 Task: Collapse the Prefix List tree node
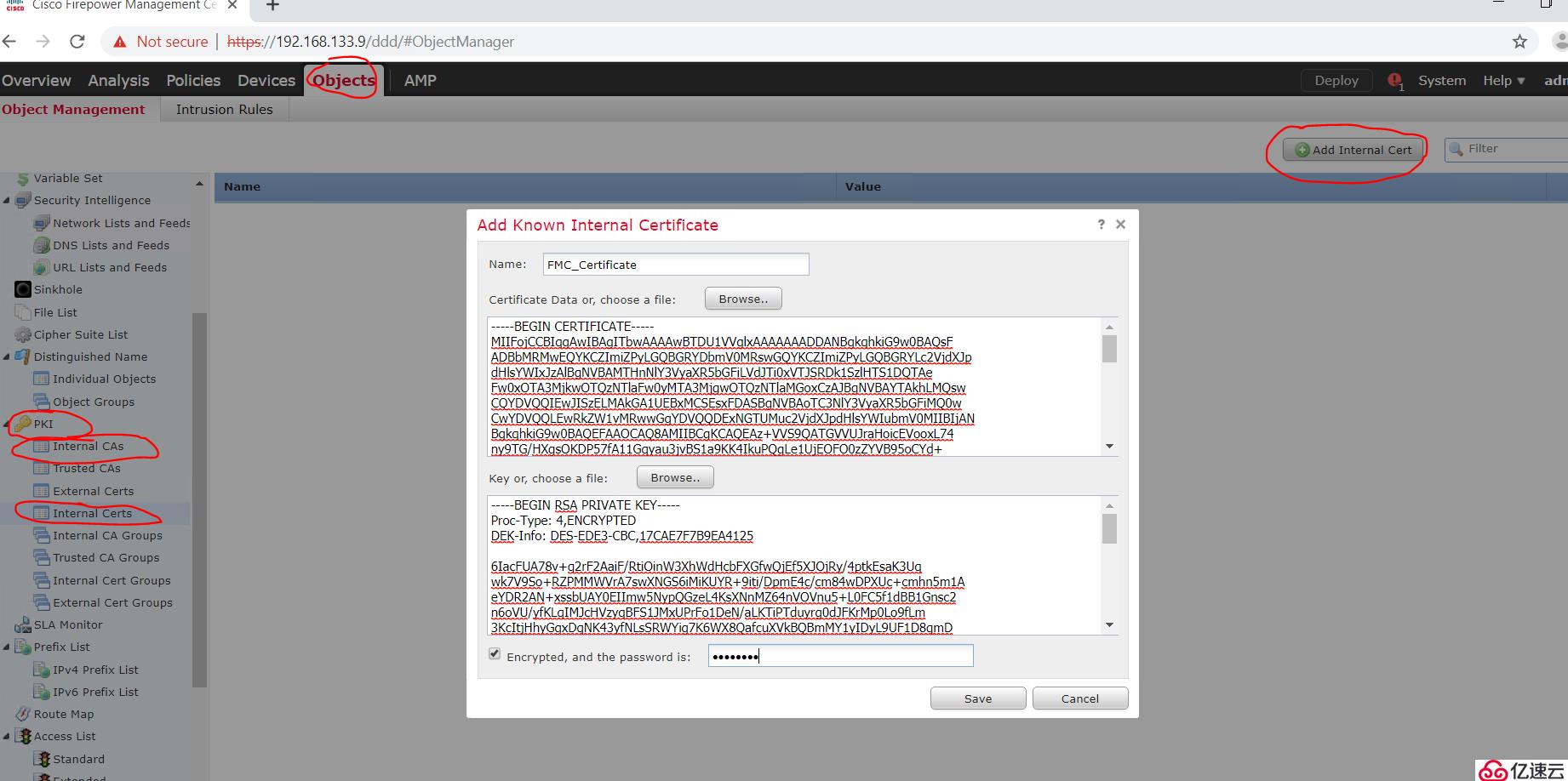[x=7, y=647]
